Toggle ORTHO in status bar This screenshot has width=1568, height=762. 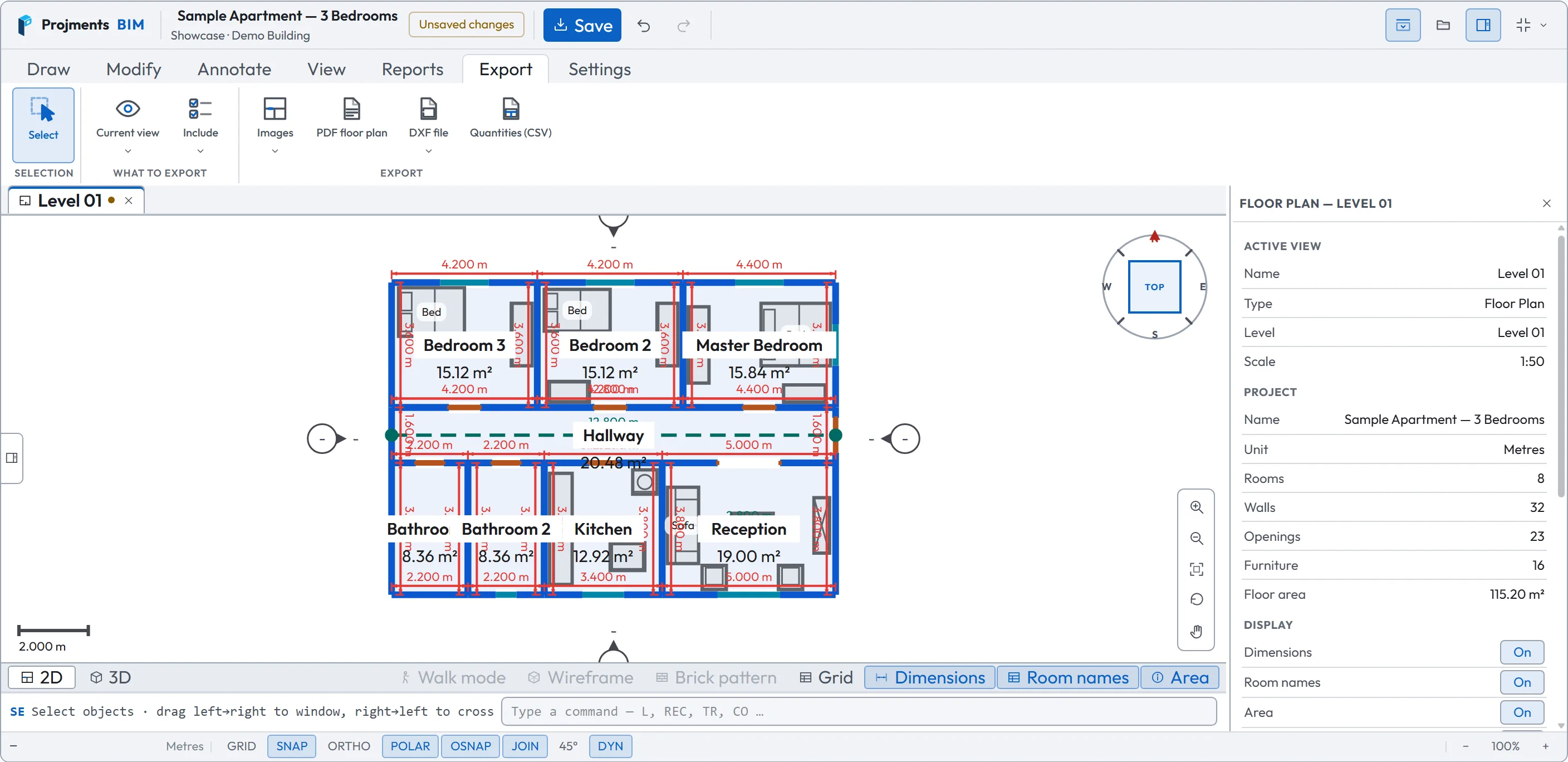349,746
